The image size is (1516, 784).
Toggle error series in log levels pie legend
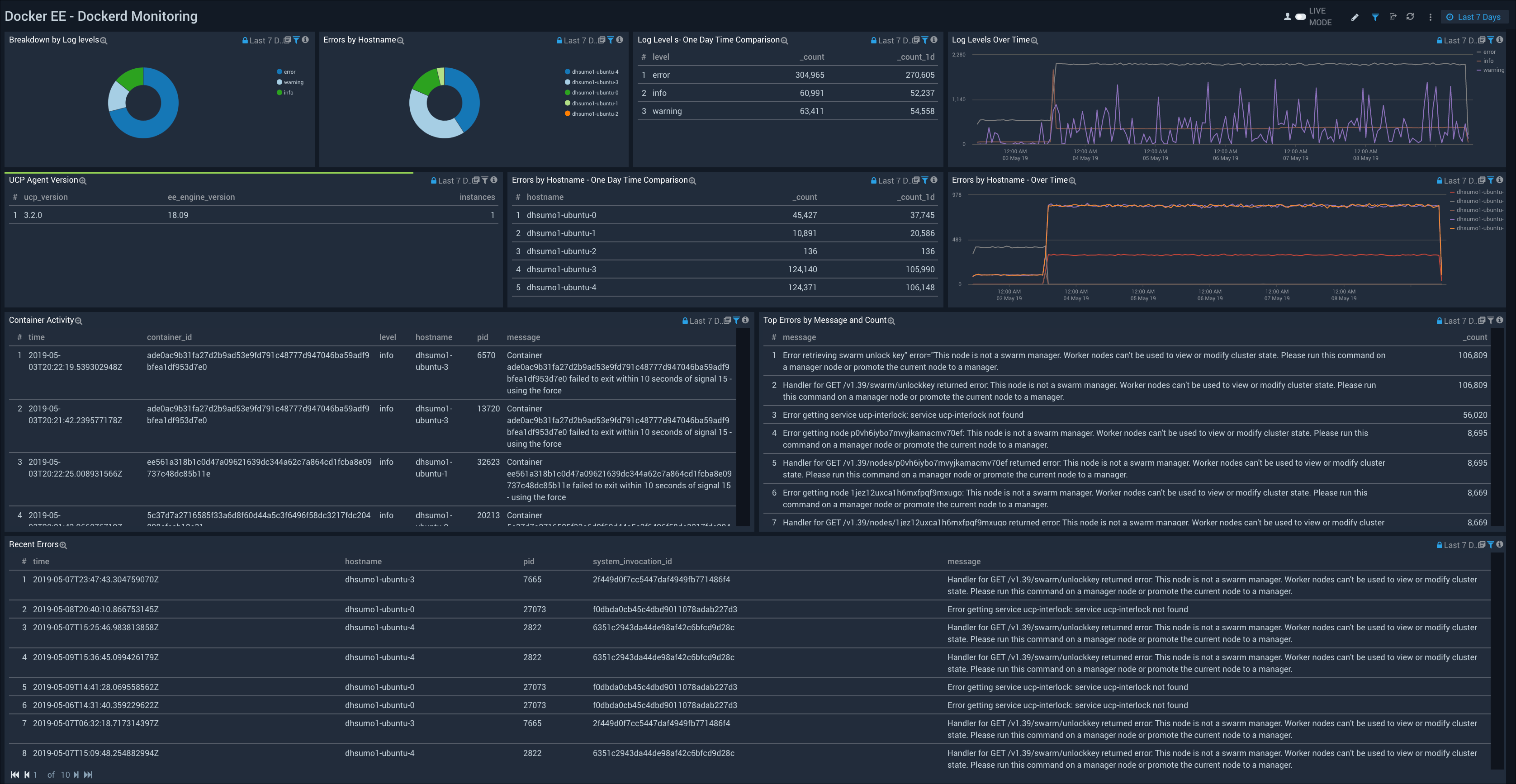point(286,72)
